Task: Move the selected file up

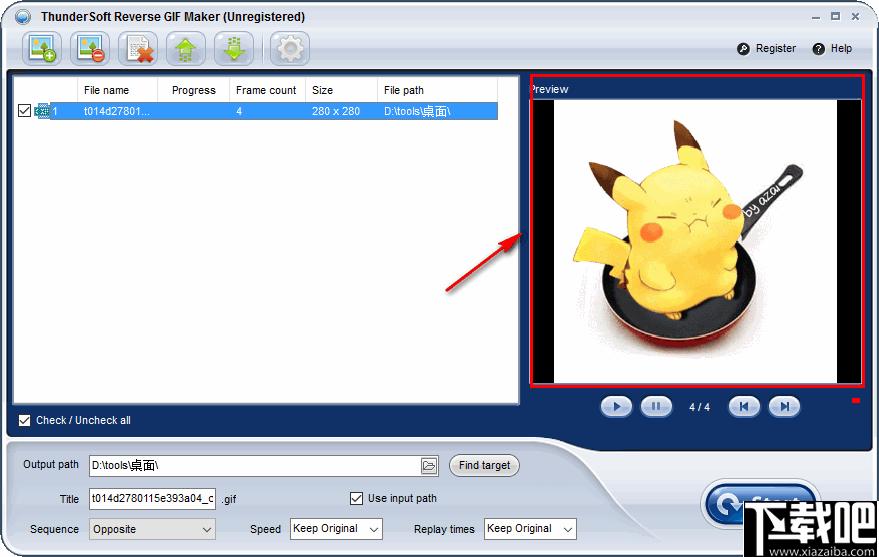Action: pos(186,48)
